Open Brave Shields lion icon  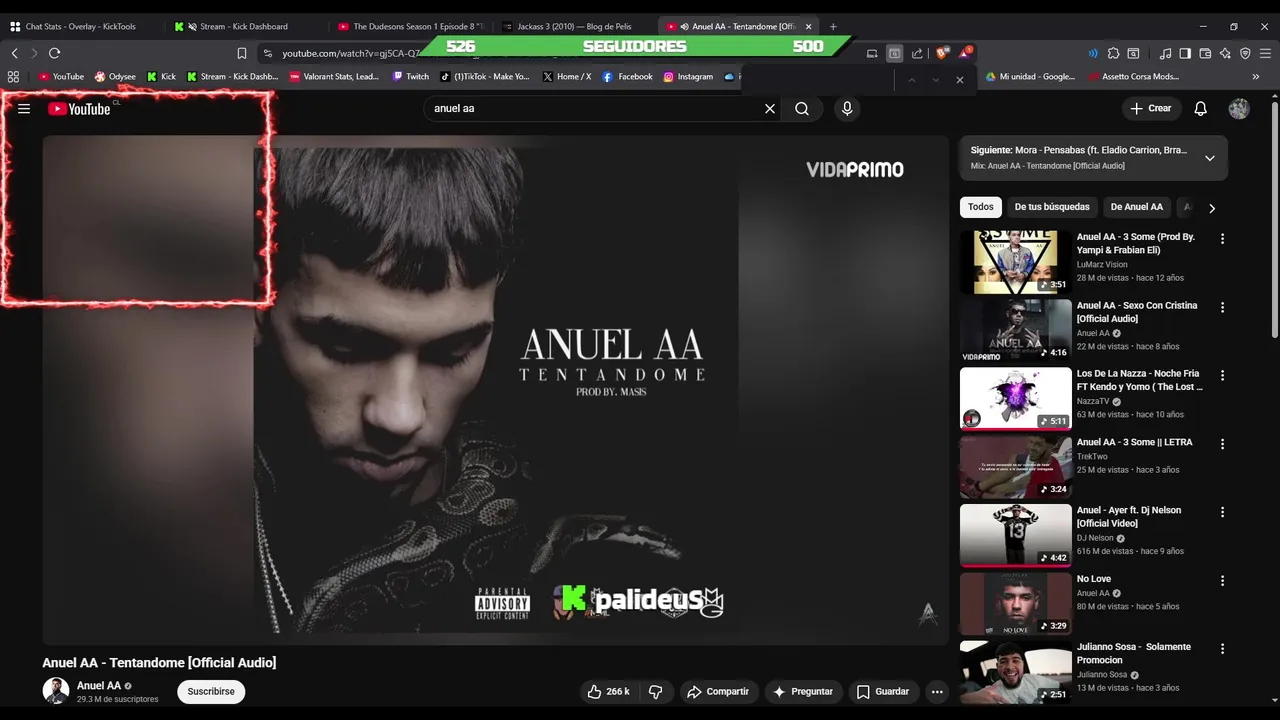[941, 53]
